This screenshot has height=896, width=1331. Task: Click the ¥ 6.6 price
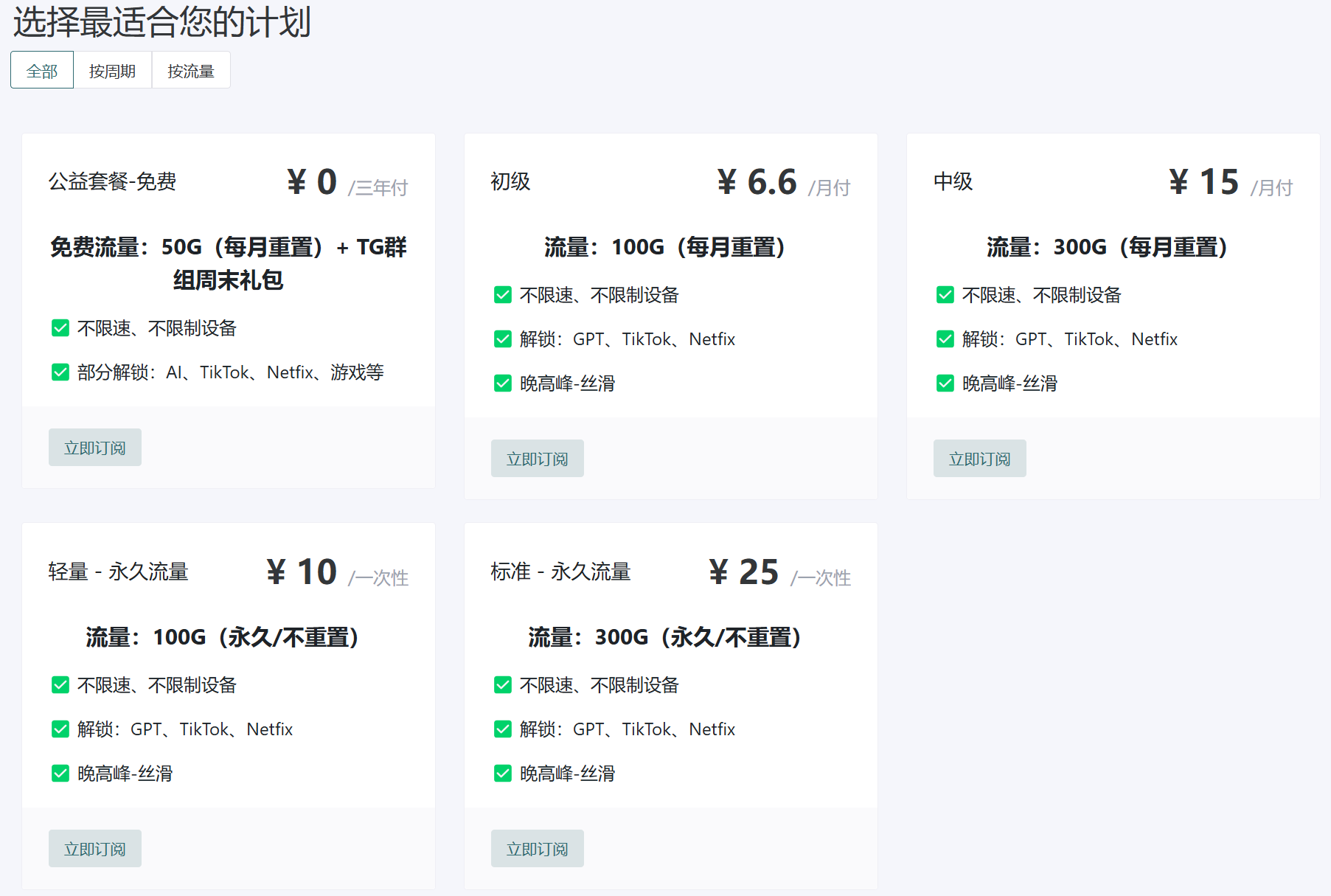[757, 182]
